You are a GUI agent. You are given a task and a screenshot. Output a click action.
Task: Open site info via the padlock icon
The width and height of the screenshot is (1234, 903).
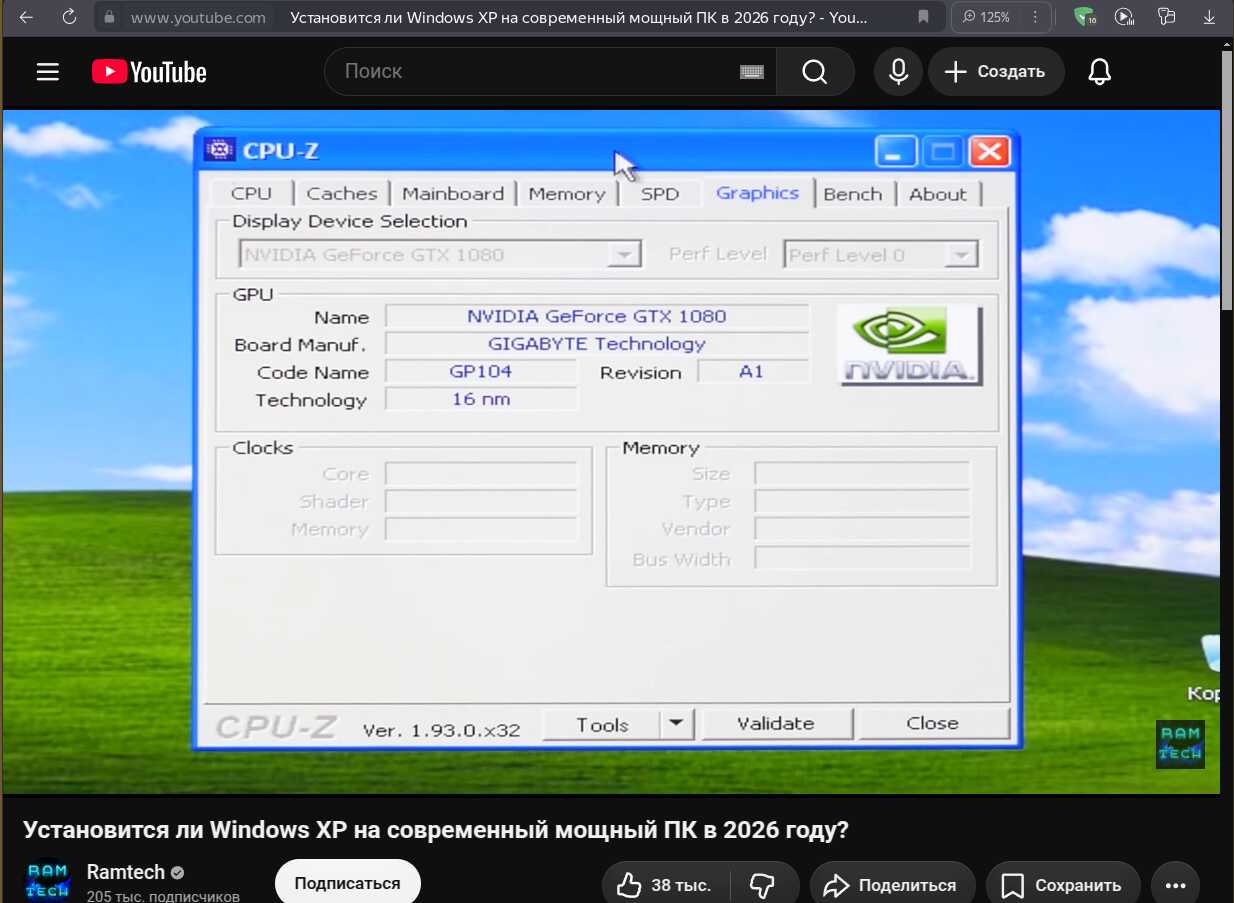click(111, 17)
